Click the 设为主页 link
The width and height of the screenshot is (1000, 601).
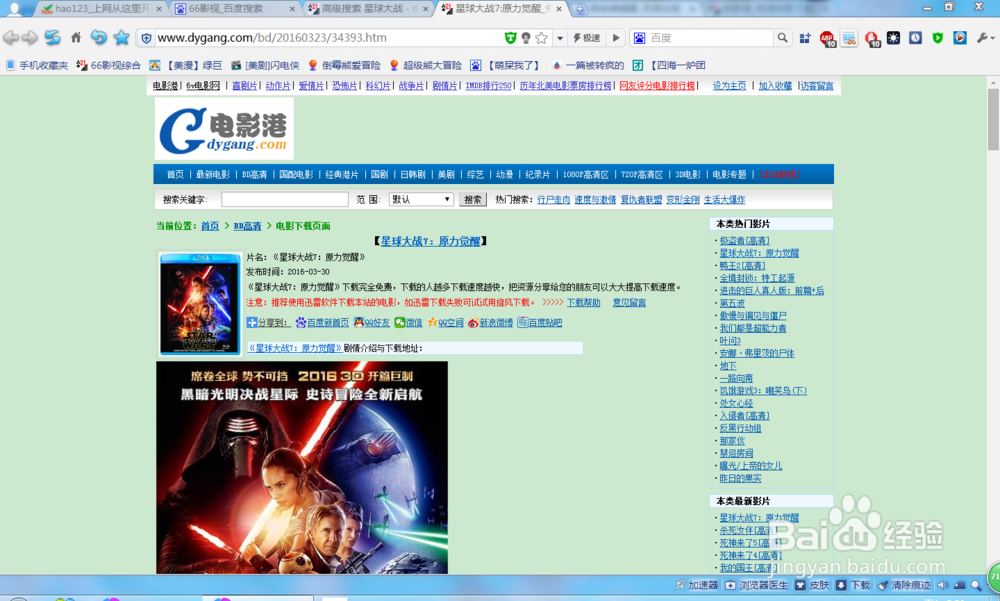coord(729,85)
